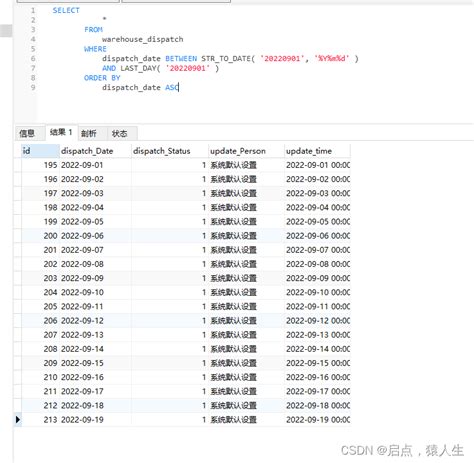The image size is (474, 463).
Task: Select the id cell 200
Action: pyautogui.click(x=40, y=236)
